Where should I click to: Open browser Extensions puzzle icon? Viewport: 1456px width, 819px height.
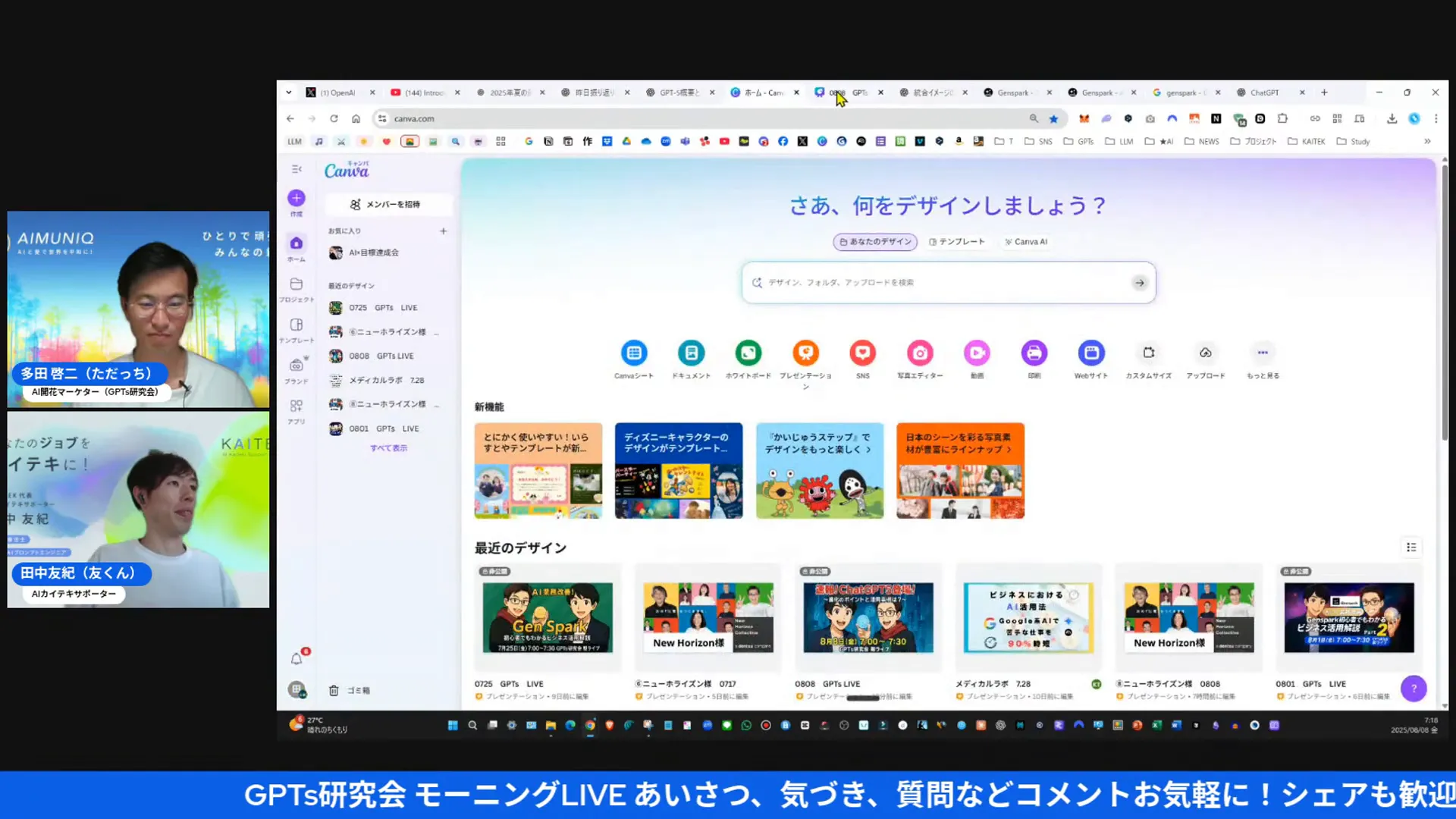coord(1282,119)
